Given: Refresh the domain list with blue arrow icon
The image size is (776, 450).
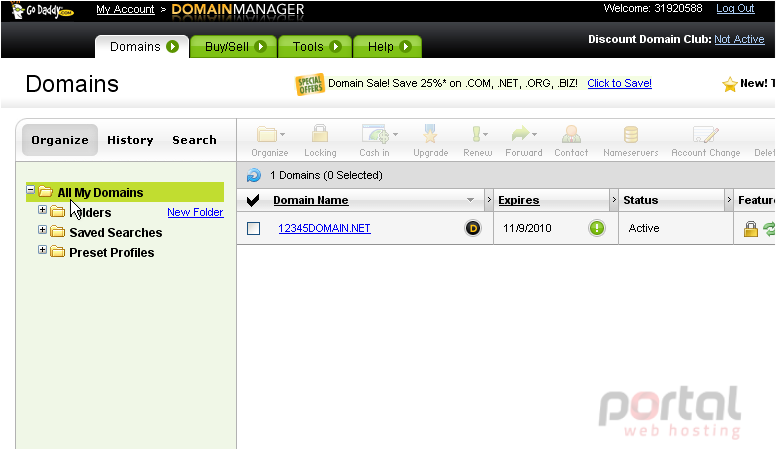Looking at the screenshot, I should click(253, 175).
